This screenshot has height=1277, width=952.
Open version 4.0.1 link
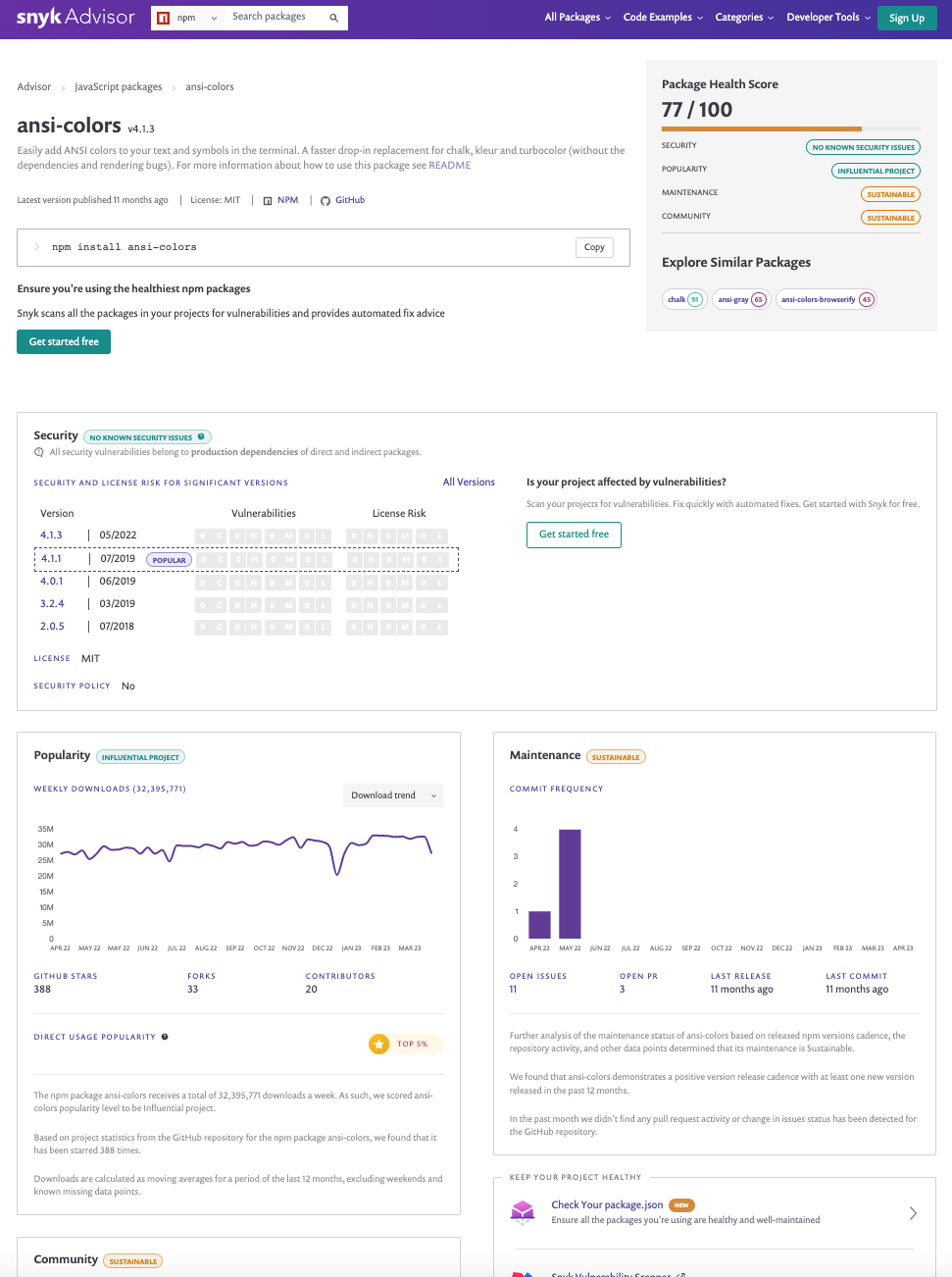(x=51, y=582)
